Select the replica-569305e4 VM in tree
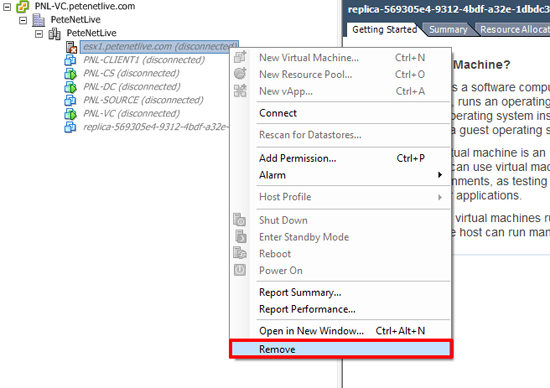550x388 pixels. click(x=156, y=127)
